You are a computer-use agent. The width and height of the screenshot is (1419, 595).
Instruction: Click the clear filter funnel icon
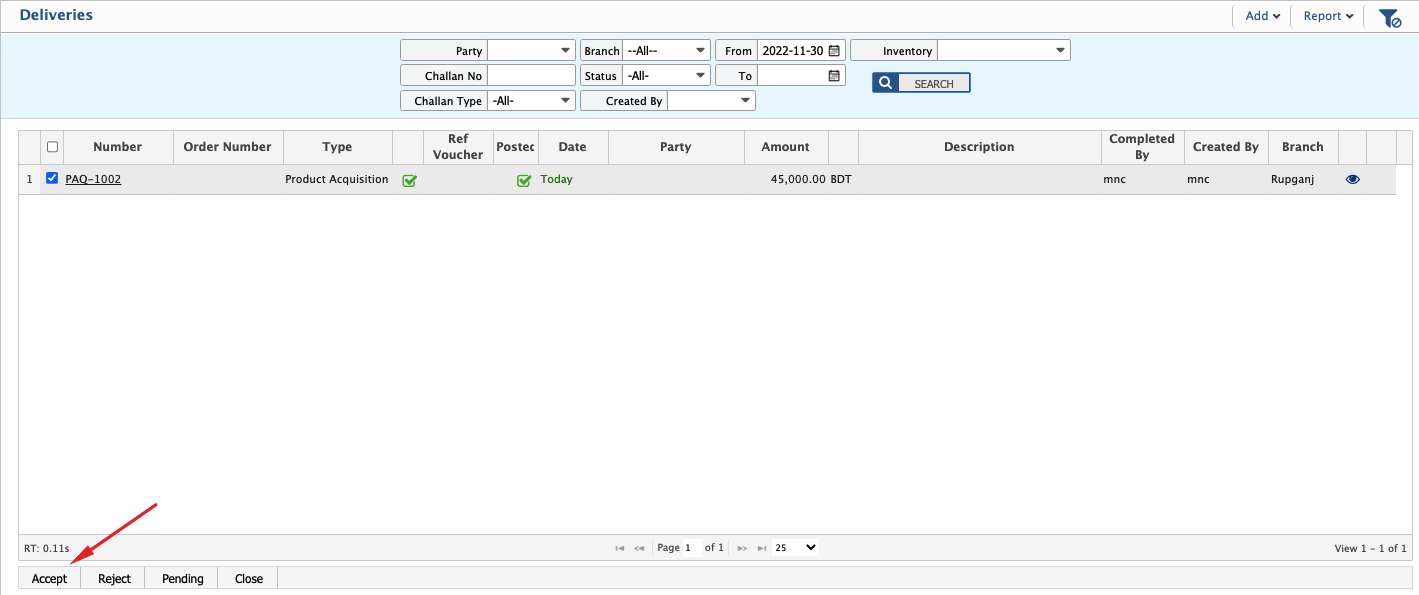tap(1389, 17)
